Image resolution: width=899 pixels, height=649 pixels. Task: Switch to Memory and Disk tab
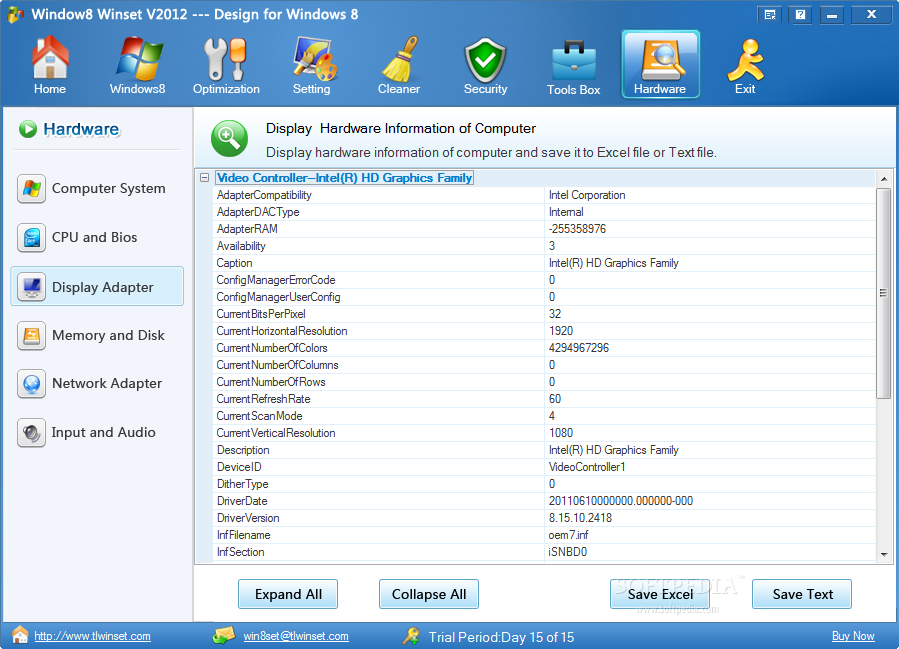(x=97, y=335)
